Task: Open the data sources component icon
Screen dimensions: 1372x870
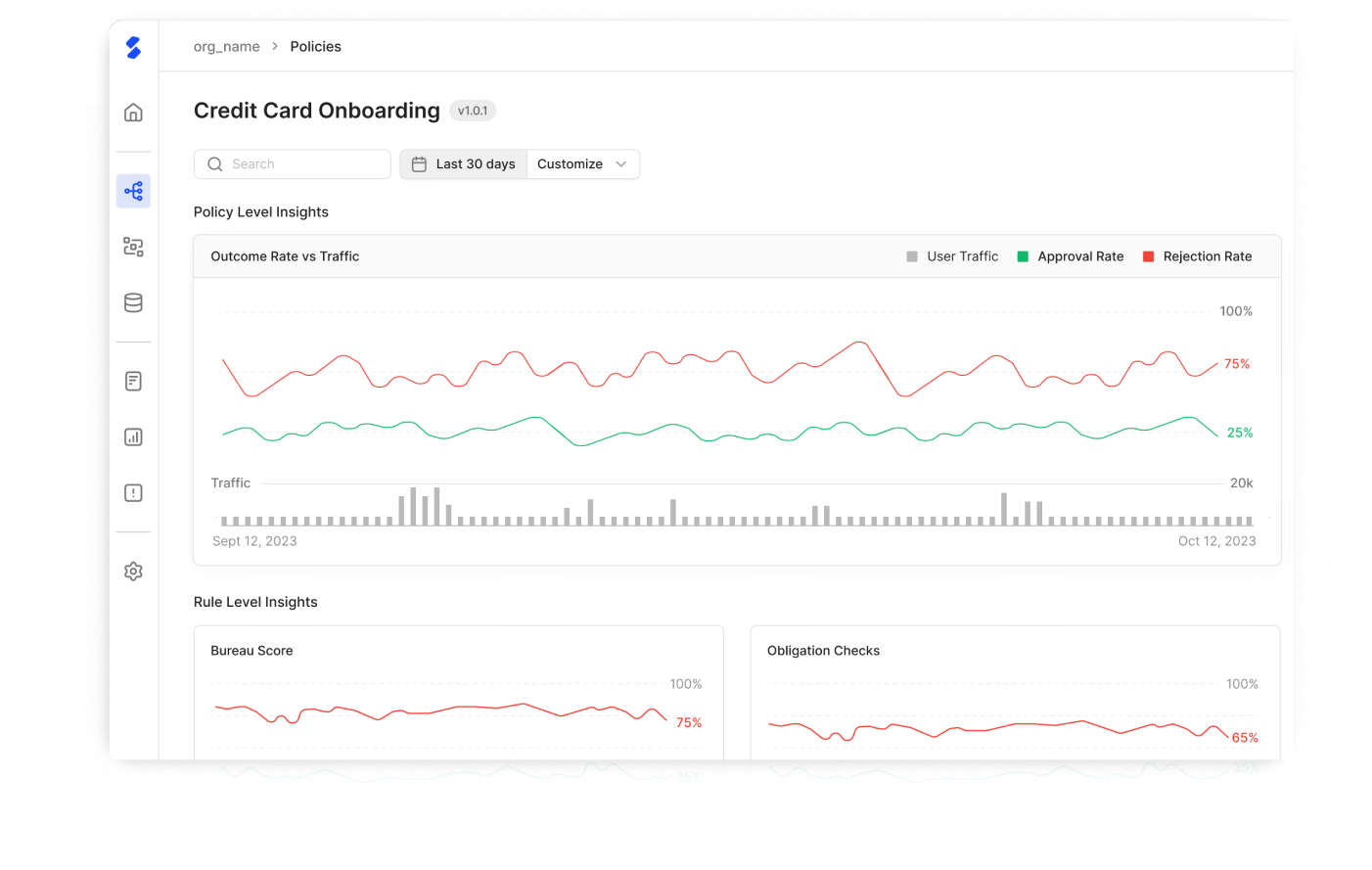Action: coord(133,247)
